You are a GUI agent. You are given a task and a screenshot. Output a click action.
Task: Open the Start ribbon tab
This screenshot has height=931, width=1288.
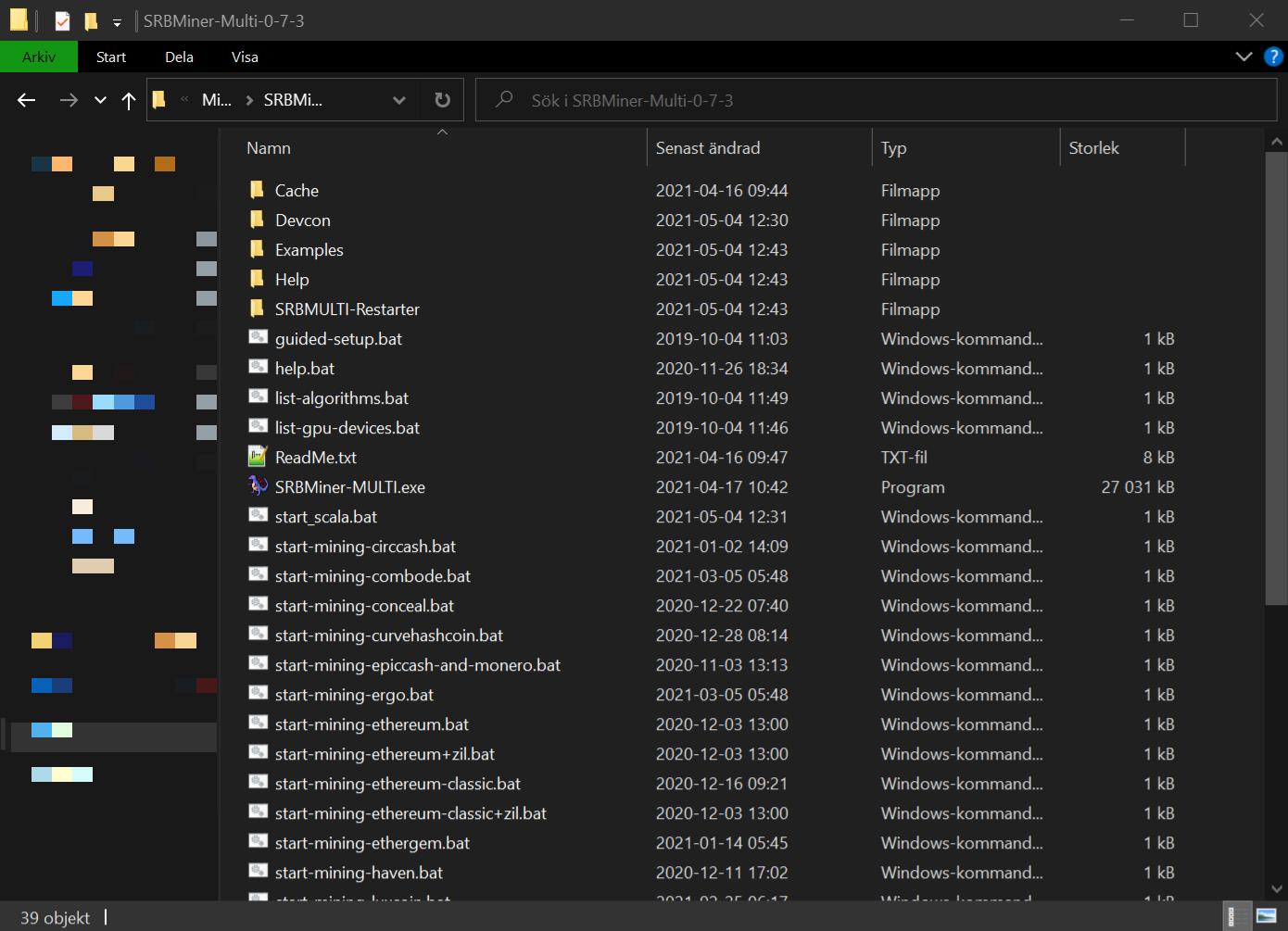pyautogui.click(x=111, y=57)
